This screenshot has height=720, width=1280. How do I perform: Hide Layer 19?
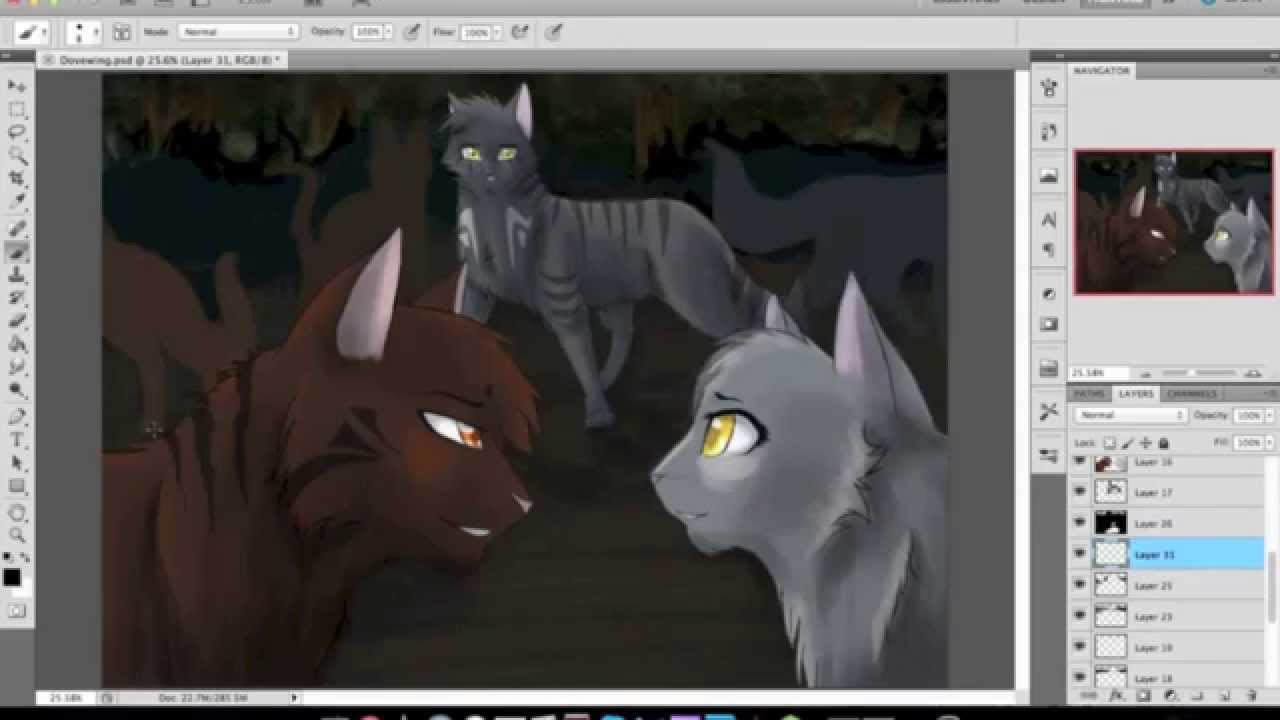pos(1079,647)
